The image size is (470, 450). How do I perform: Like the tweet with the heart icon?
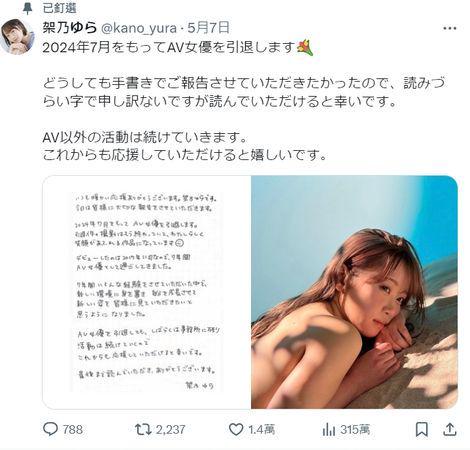(x=236, y=429)
